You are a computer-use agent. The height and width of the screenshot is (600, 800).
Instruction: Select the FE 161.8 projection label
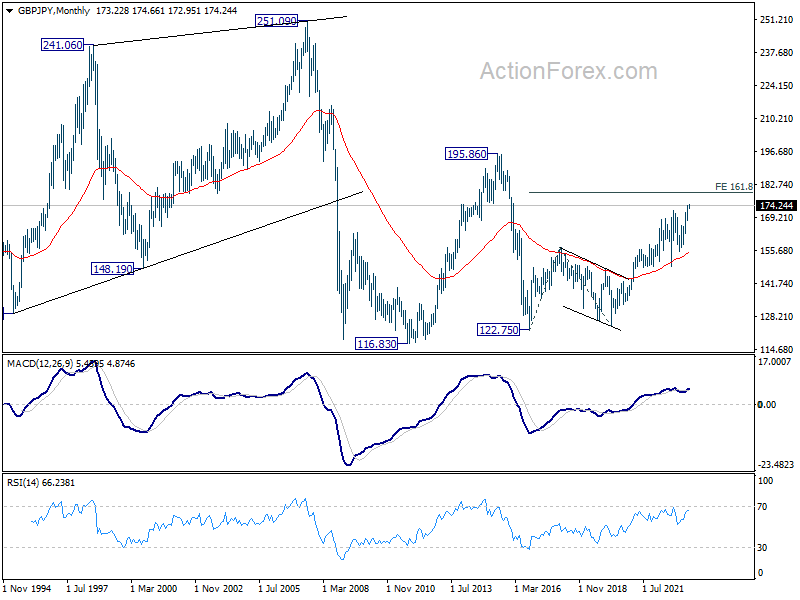(x=734, y=187)
